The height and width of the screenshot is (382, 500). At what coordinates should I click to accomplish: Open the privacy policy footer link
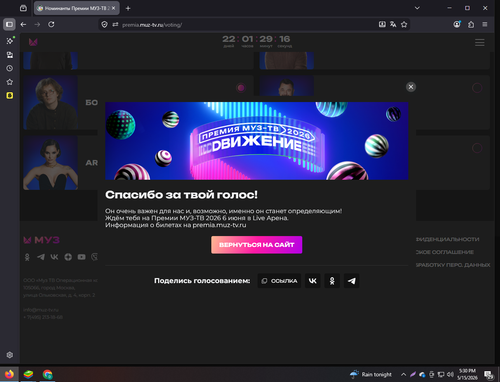coord(447,239)
